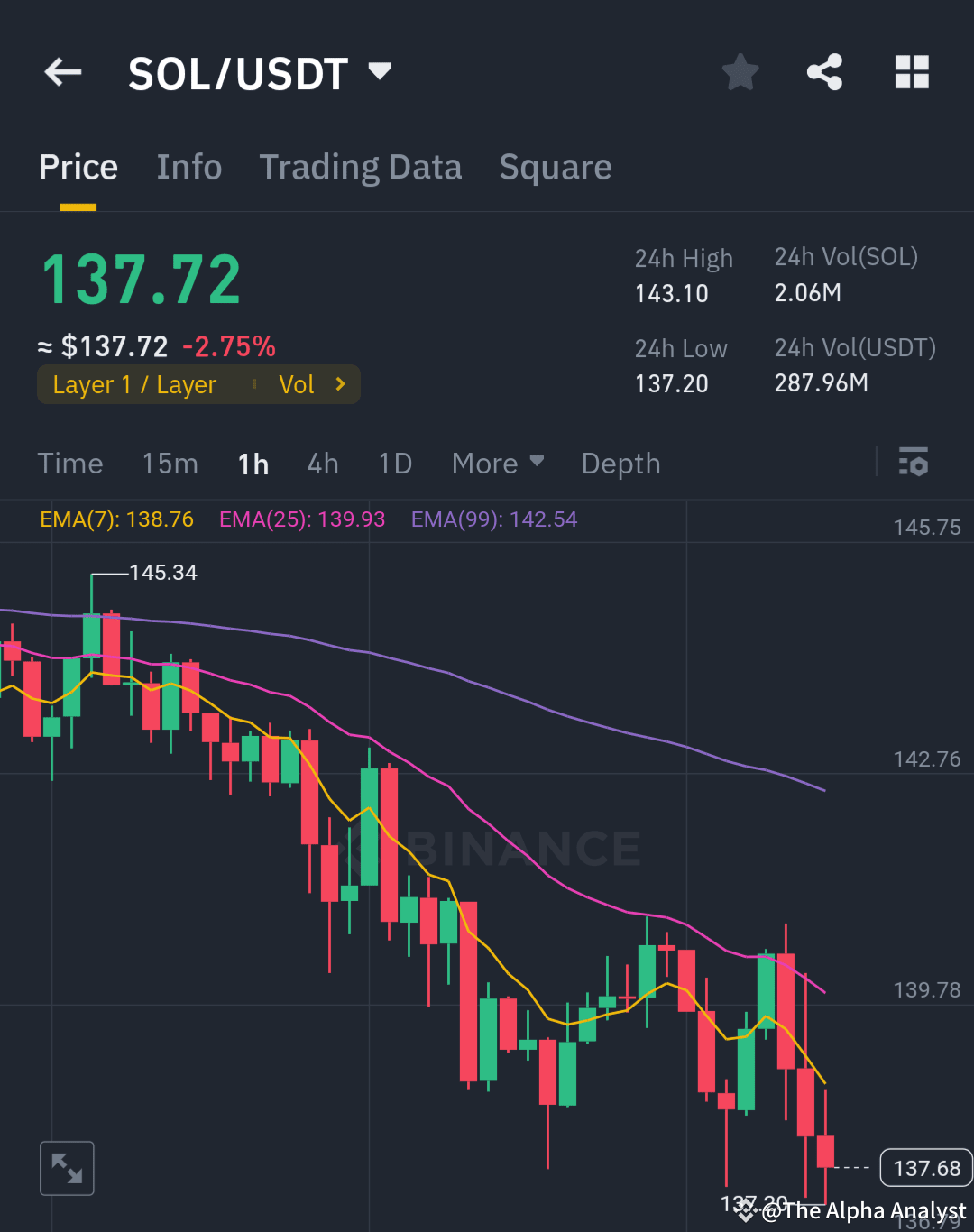
Task: Click the grid layout icon top right
Action: pyautogui.click(x=911, y=72)
